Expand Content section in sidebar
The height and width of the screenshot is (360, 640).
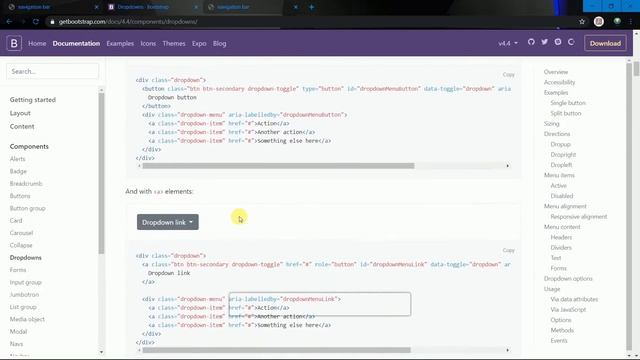(22, 127)
